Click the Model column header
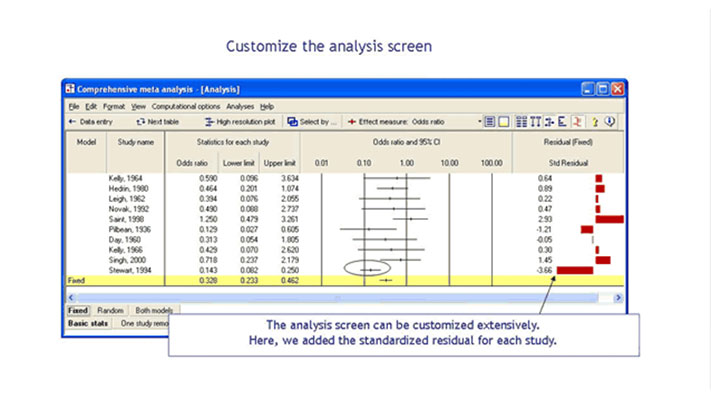 86,142
